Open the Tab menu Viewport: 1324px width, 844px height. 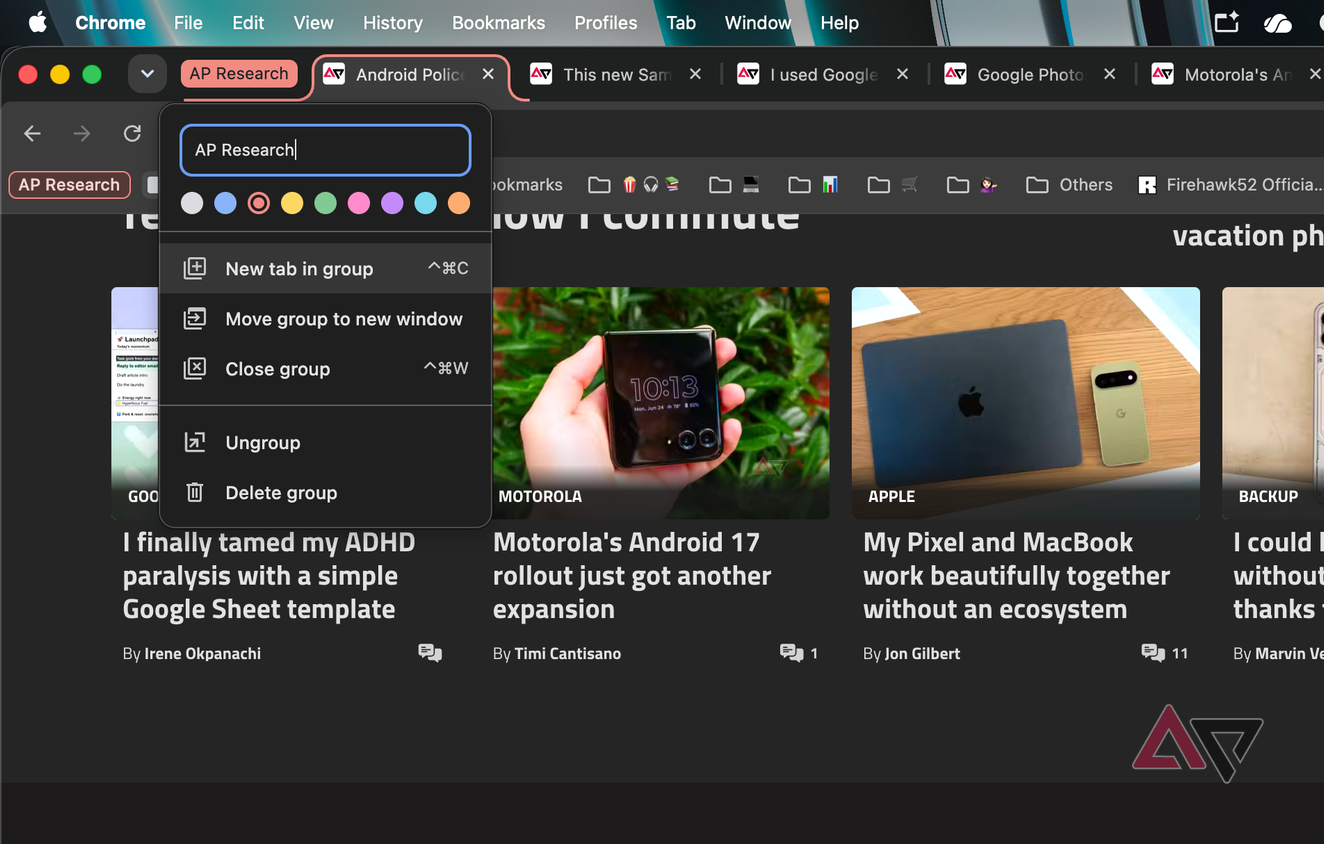[x=681, y=22]
